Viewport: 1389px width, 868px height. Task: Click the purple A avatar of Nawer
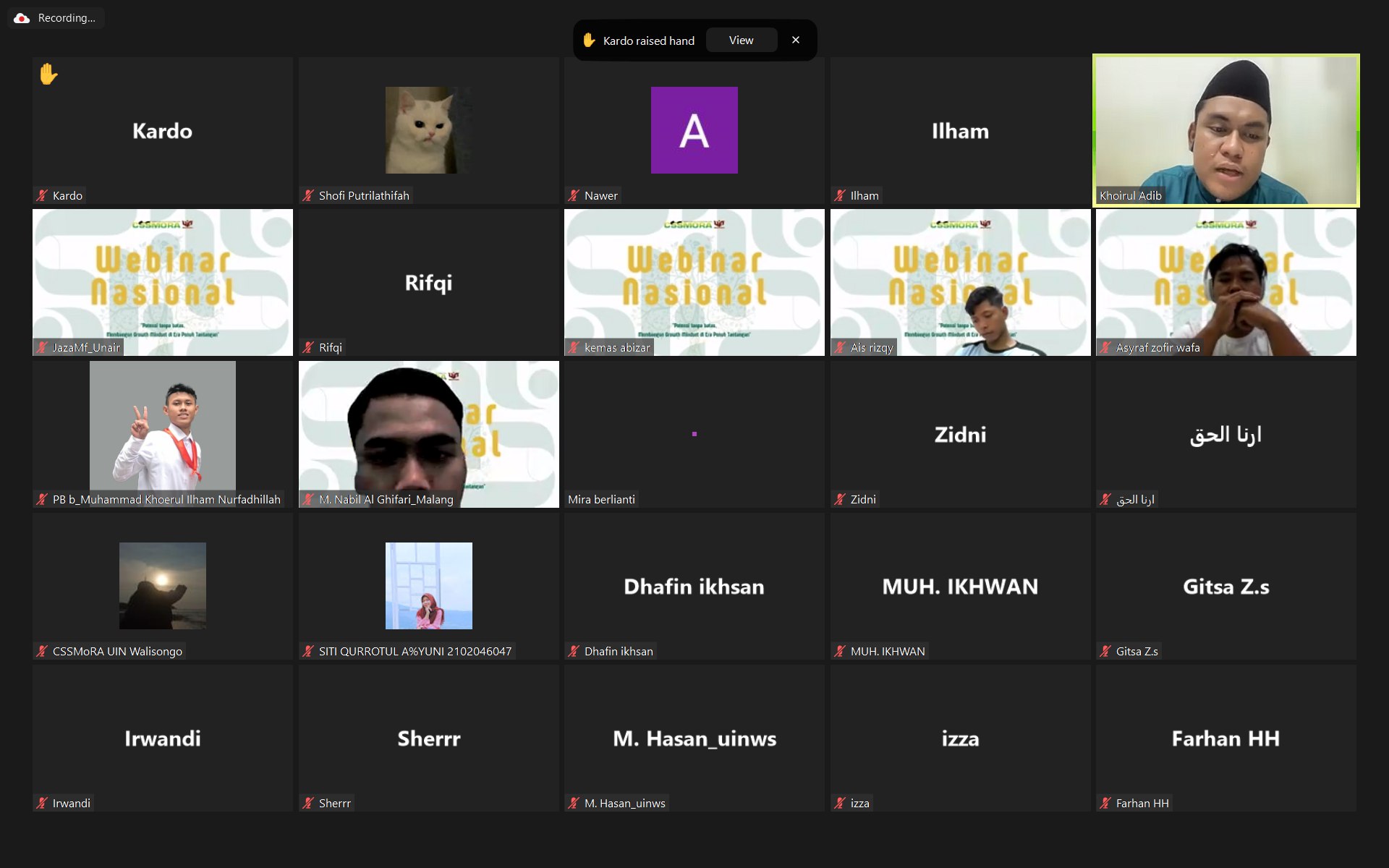click(x=694, y=130)
